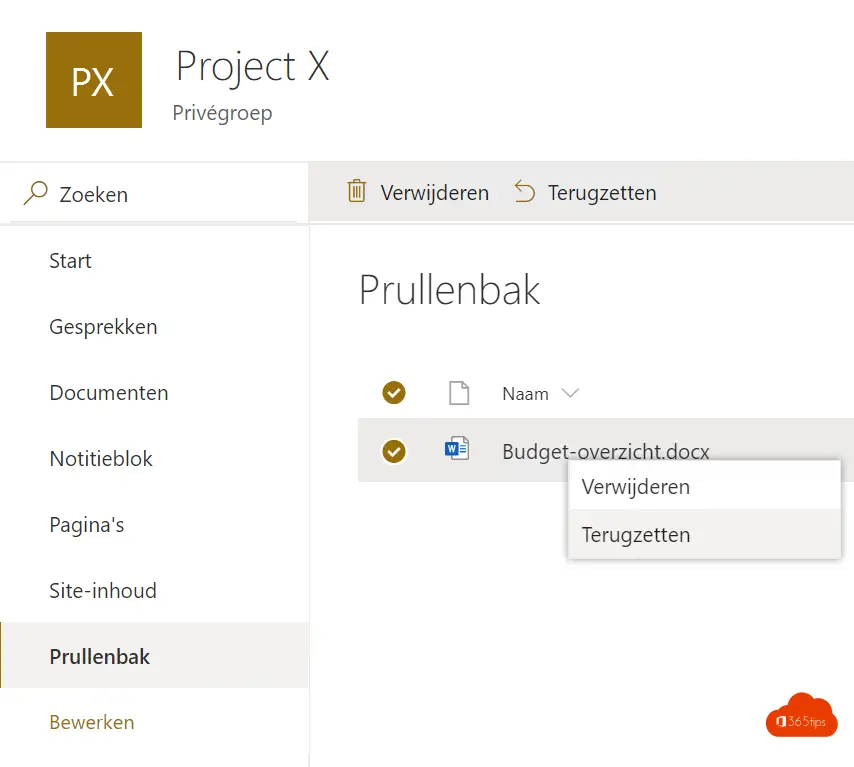Click the 365tips cloud logo
Image resolution: width=854 pixels, height=767 pixels.
point(801,716)
